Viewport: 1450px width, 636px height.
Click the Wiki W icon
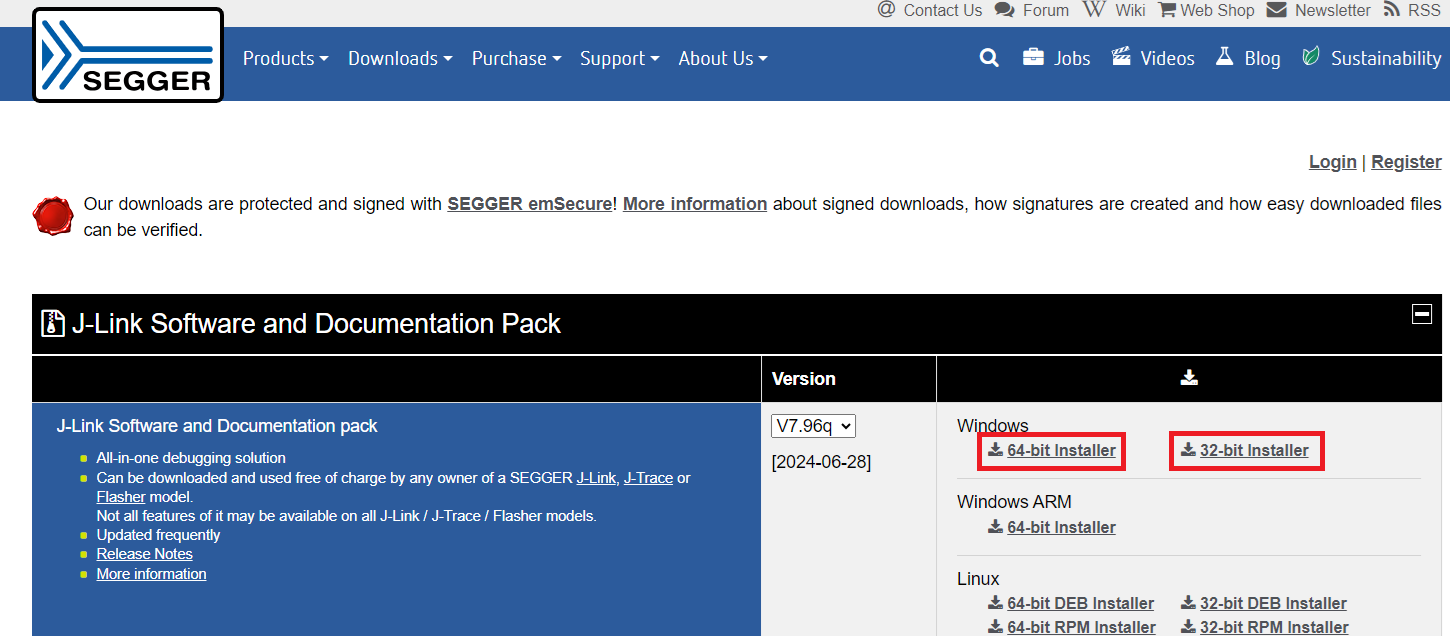(1095, 9)
